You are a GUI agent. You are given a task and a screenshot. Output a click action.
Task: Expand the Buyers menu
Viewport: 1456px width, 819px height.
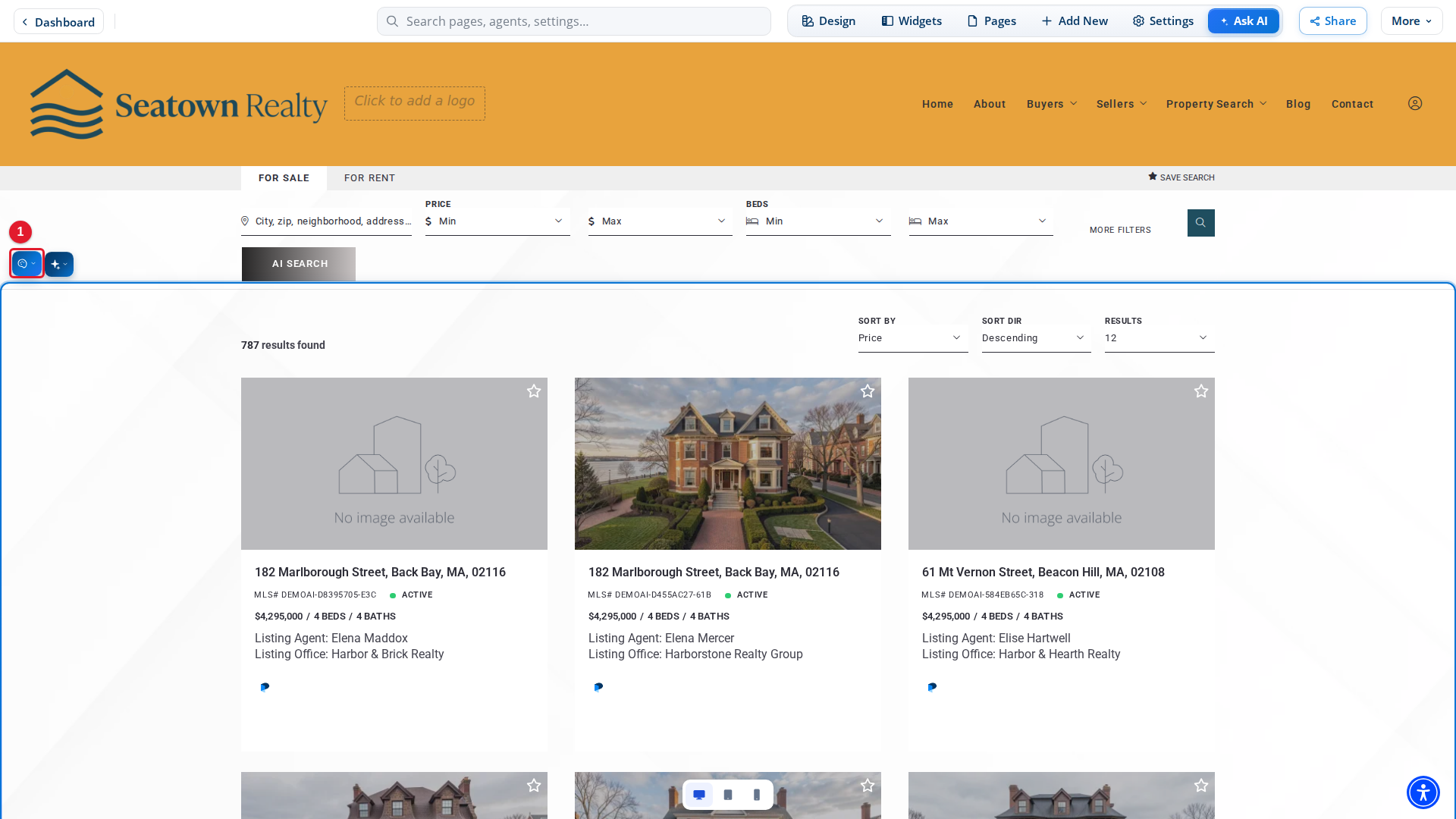tap(1051, 104)
